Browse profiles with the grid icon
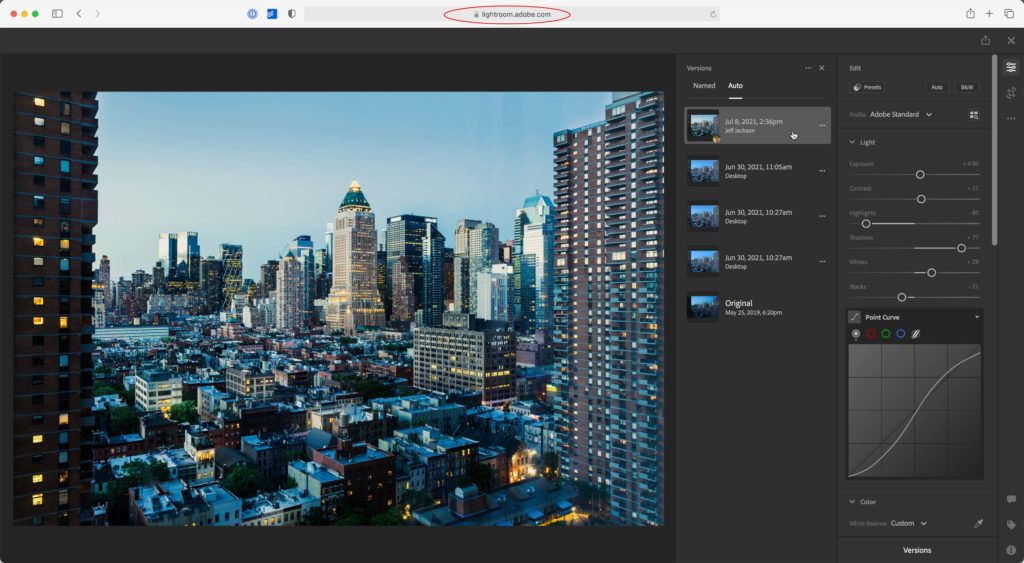Viewport: 1024px width, 563px height. coord(974,115)
